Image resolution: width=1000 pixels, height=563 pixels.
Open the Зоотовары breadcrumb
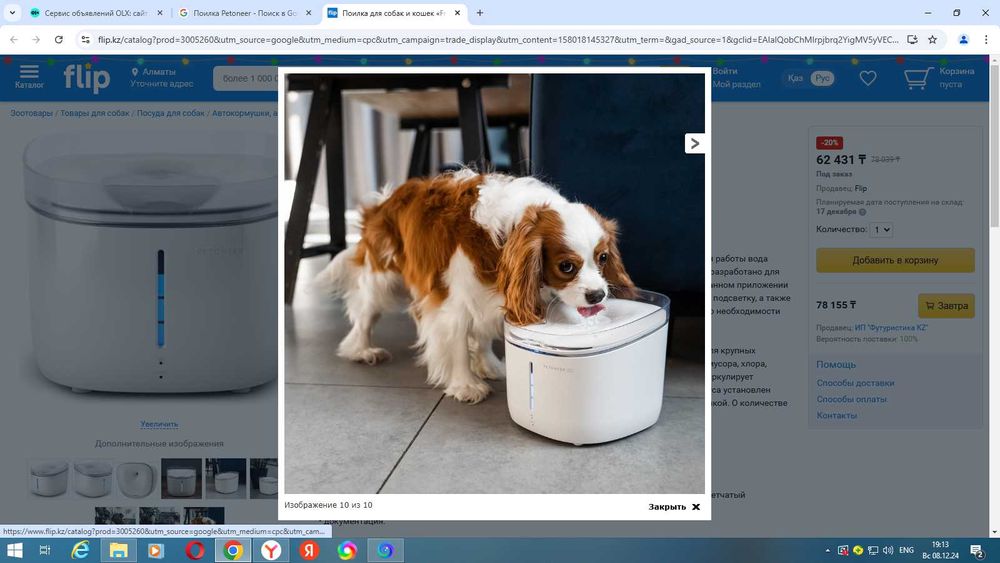(31, 113)
